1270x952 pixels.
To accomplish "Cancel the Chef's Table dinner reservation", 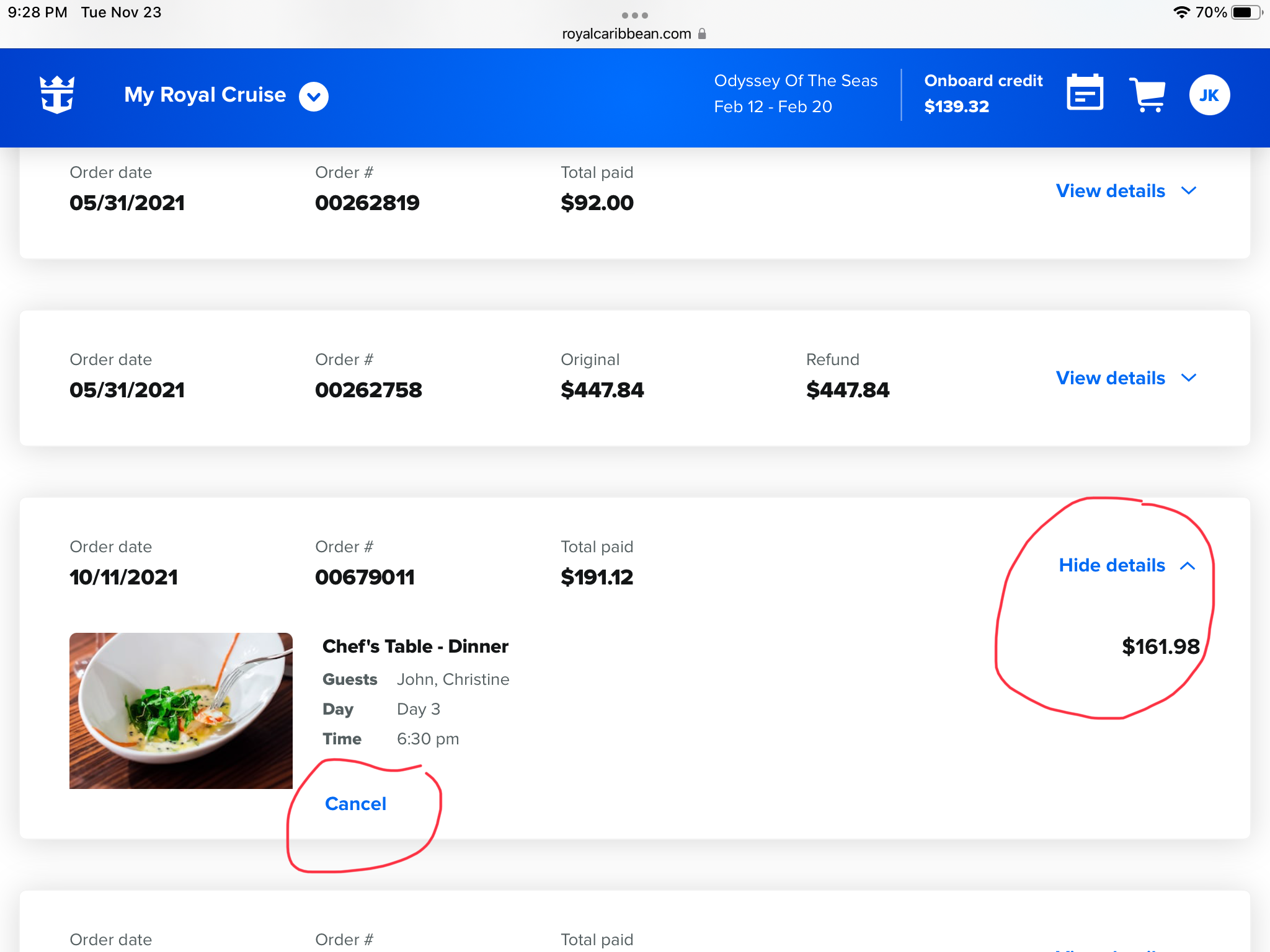I will (355, 804).
